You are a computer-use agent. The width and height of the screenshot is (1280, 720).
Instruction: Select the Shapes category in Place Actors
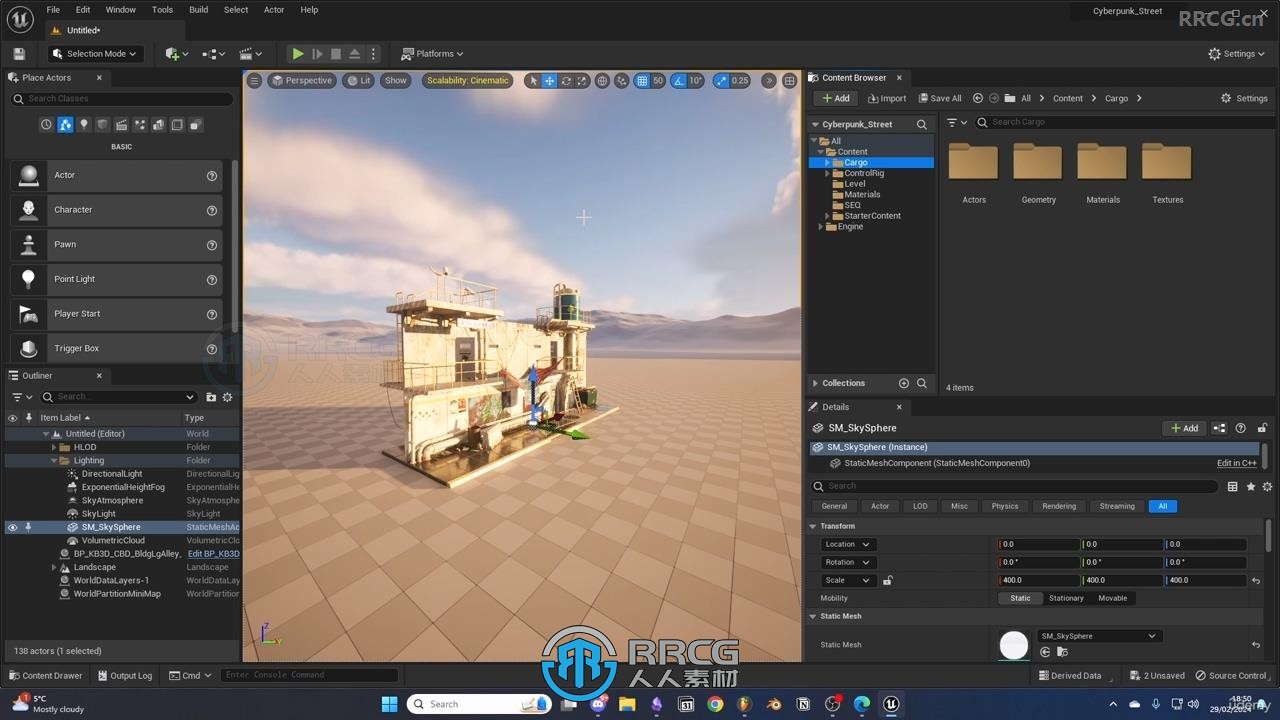pos(102,125)
